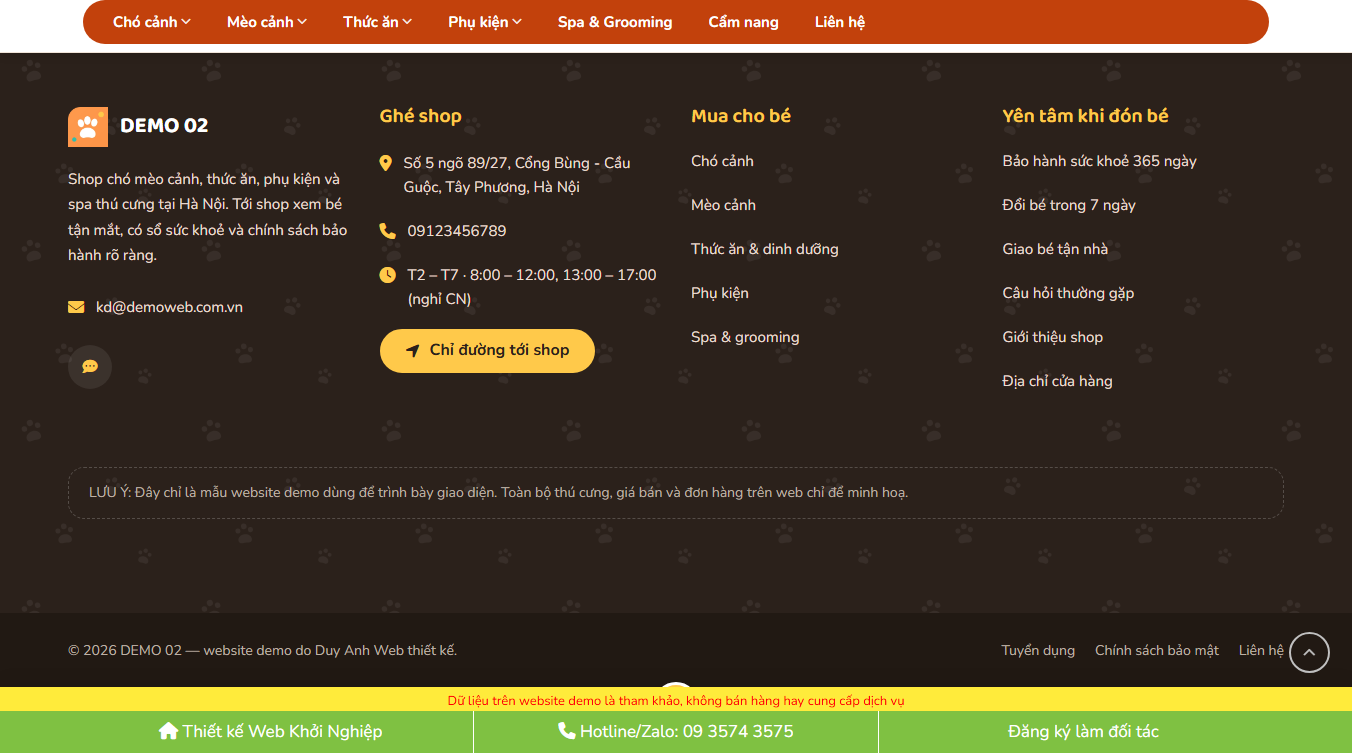Visit the Thức ăn & dinh dưỡng link
Viewport: 1352px width, 753px height.
(x=765, y=249)
